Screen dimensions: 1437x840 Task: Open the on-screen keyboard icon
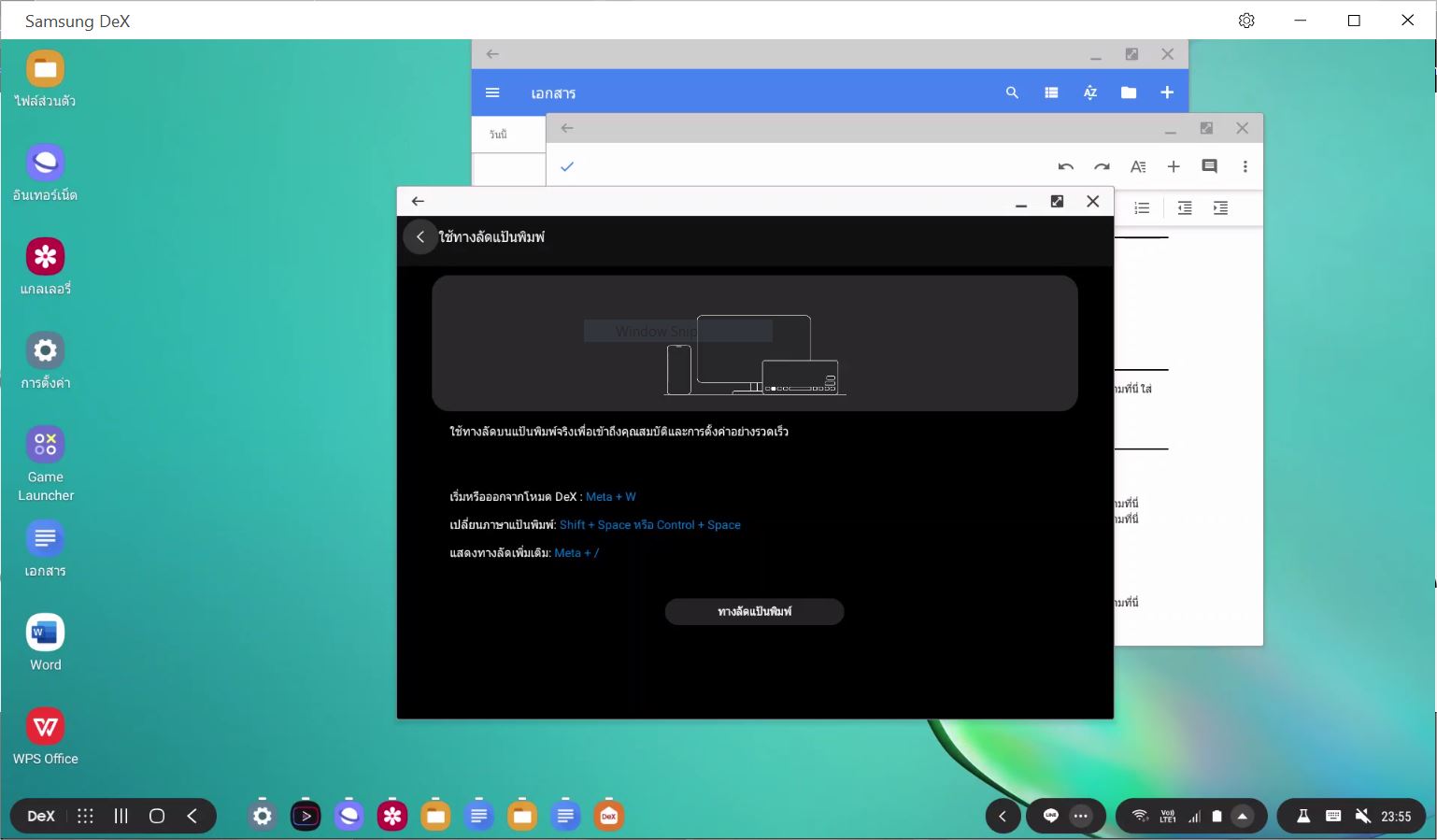click(1333, 816)
